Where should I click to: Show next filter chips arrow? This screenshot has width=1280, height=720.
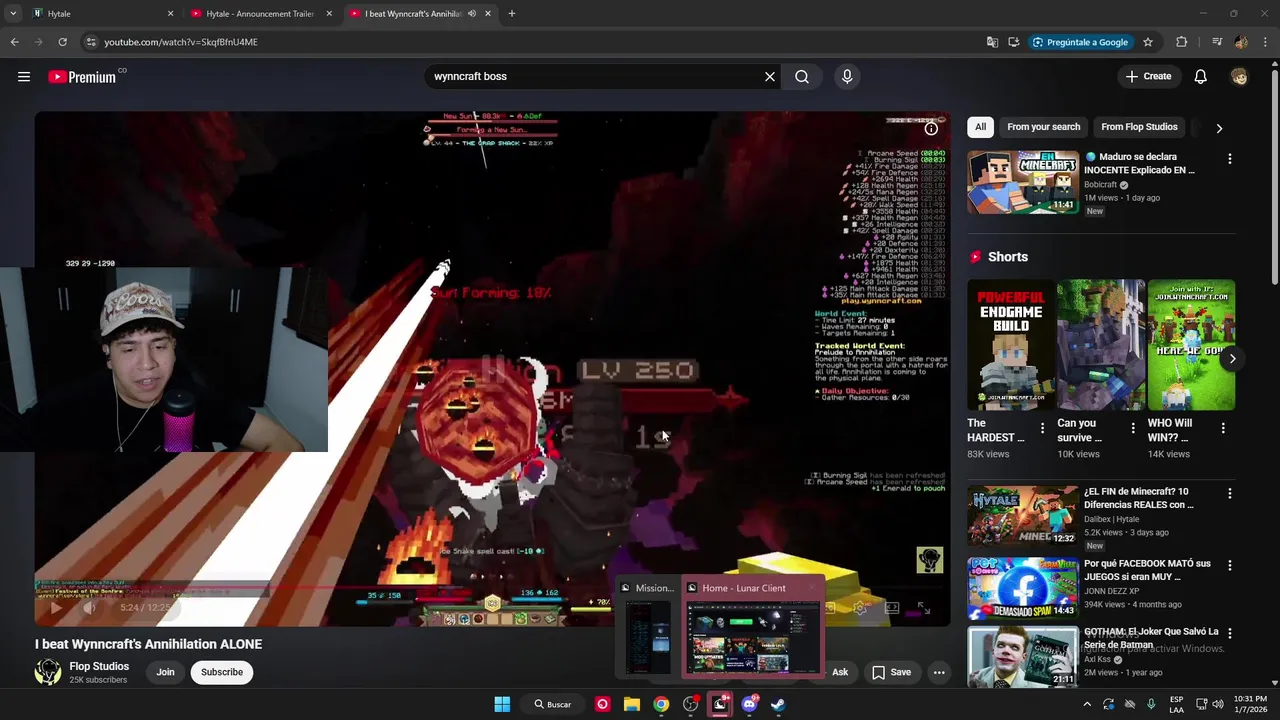pyautogui.click(x=1219, y=128)
